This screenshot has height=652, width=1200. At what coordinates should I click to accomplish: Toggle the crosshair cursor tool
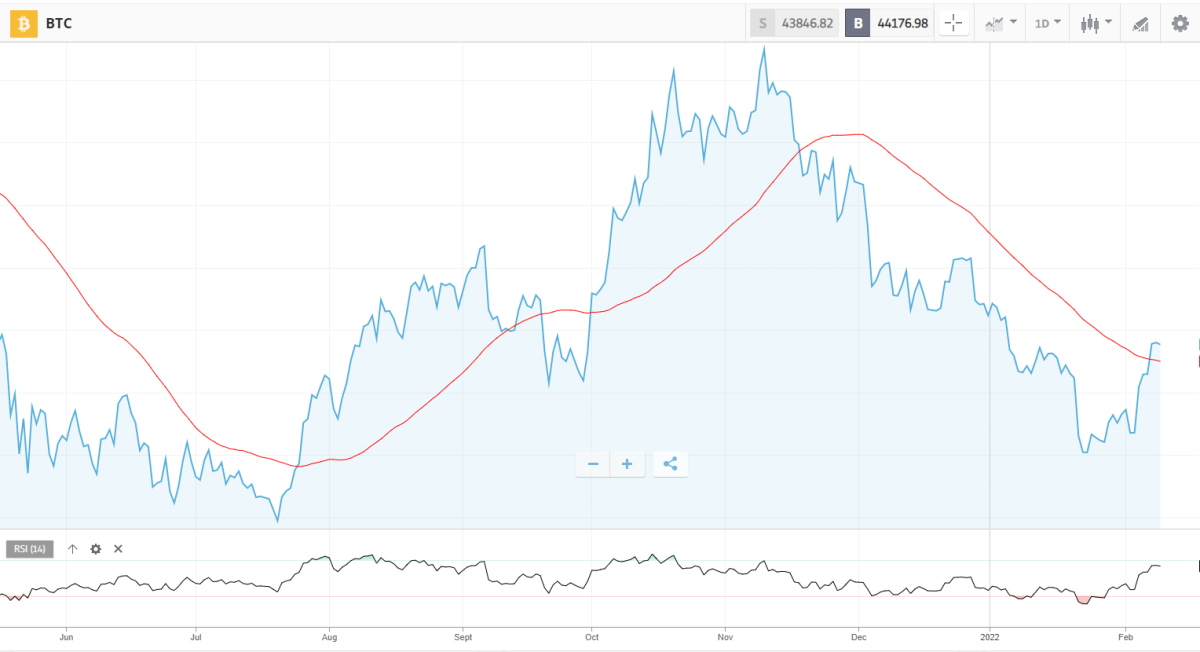953,23
